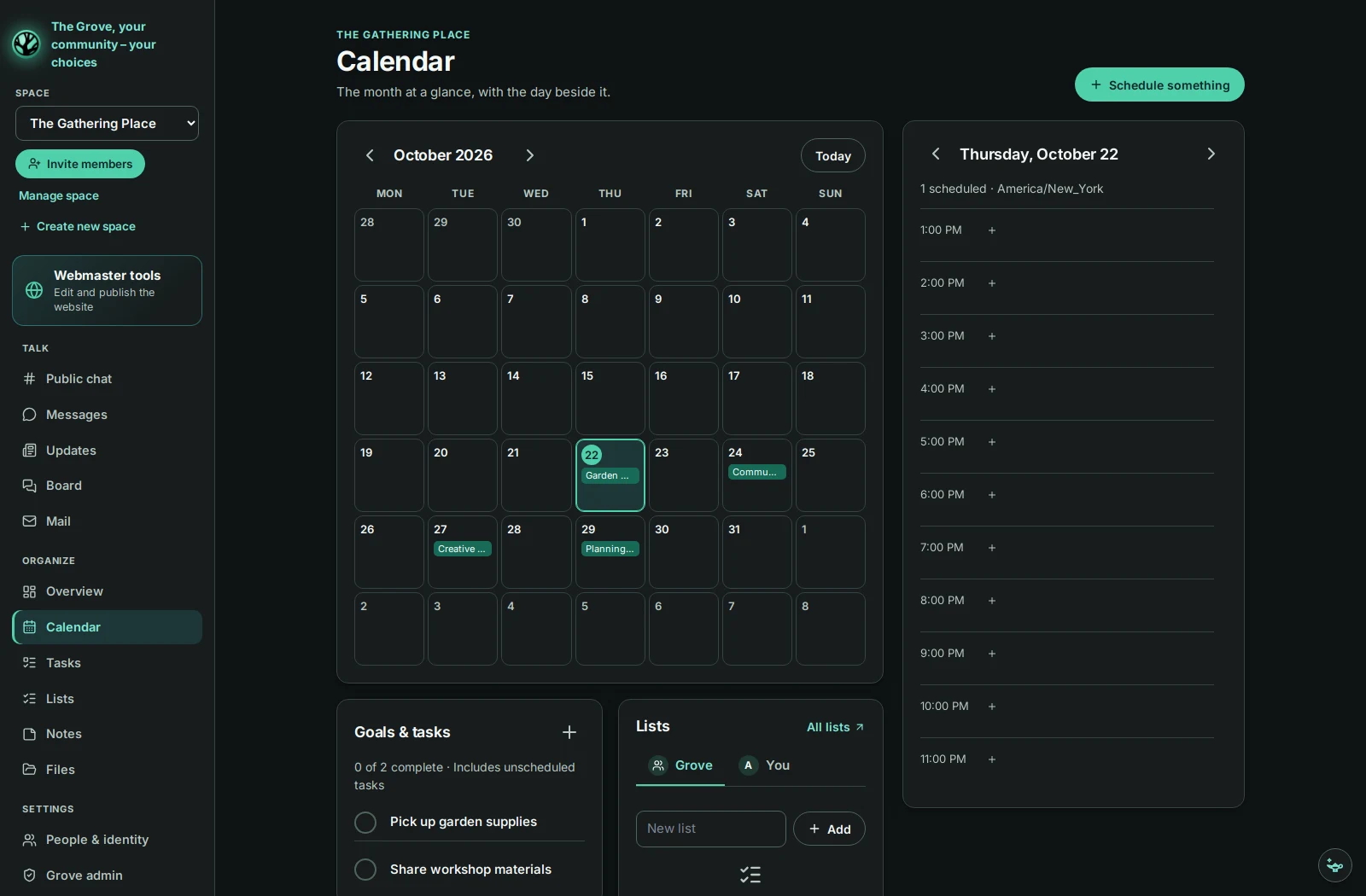The height and width of the screenshot is (896, 1366).
Task: Add event at 9:00 PM slot
Action: click(992, 654)
